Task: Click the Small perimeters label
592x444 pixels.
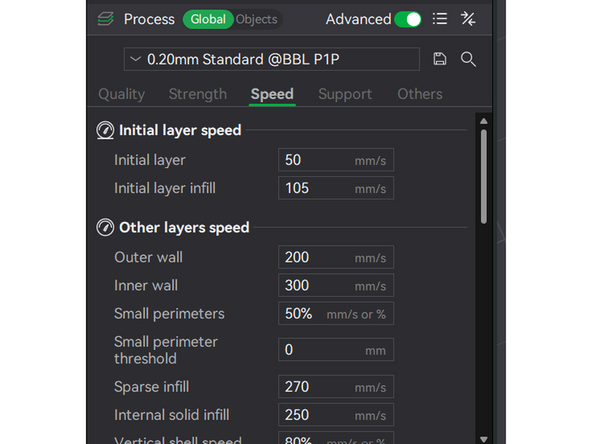Action: 169,314
